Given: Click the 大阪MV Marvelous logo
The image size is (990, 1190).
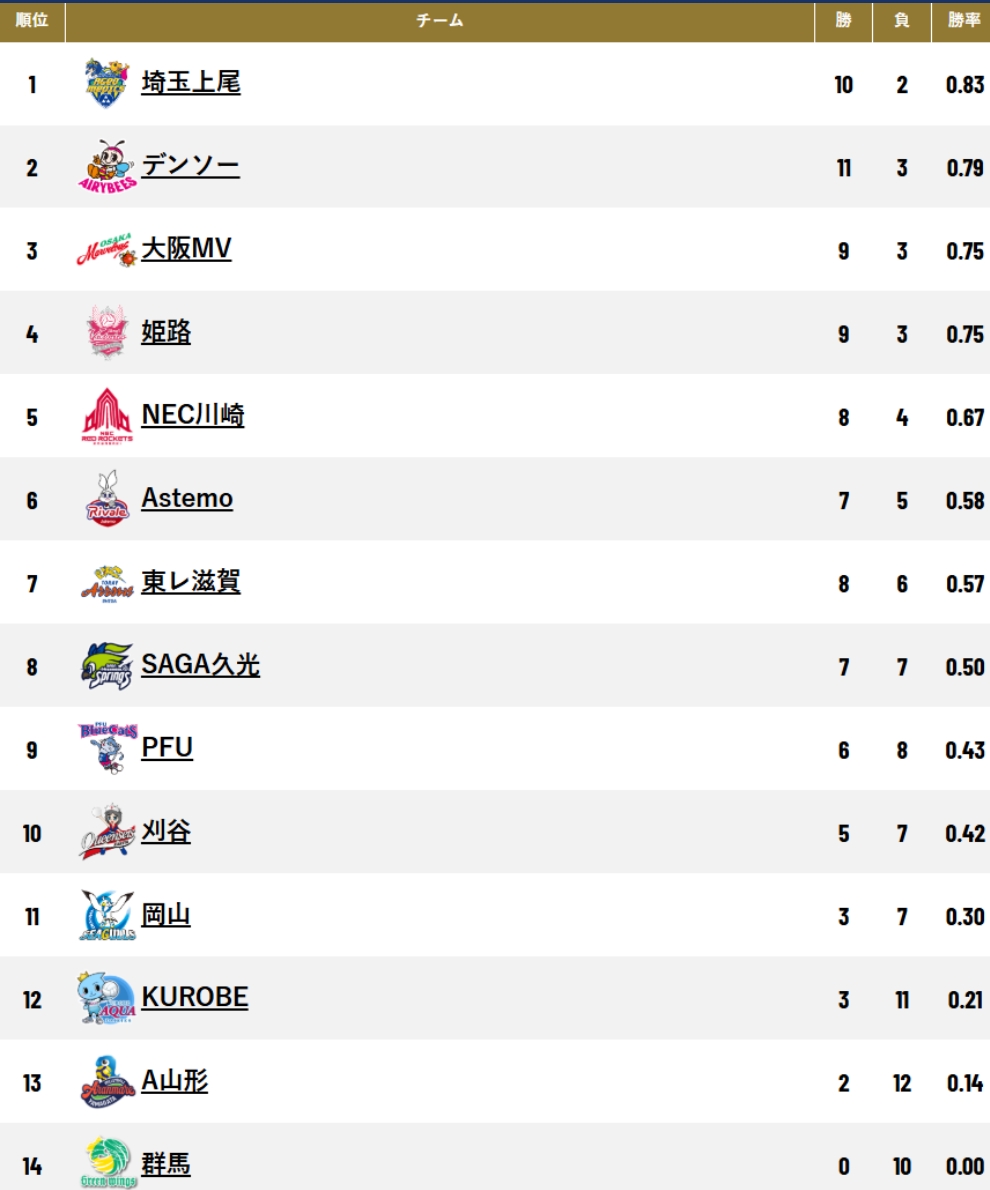Looking at the screenshot, I should point(106,250).
